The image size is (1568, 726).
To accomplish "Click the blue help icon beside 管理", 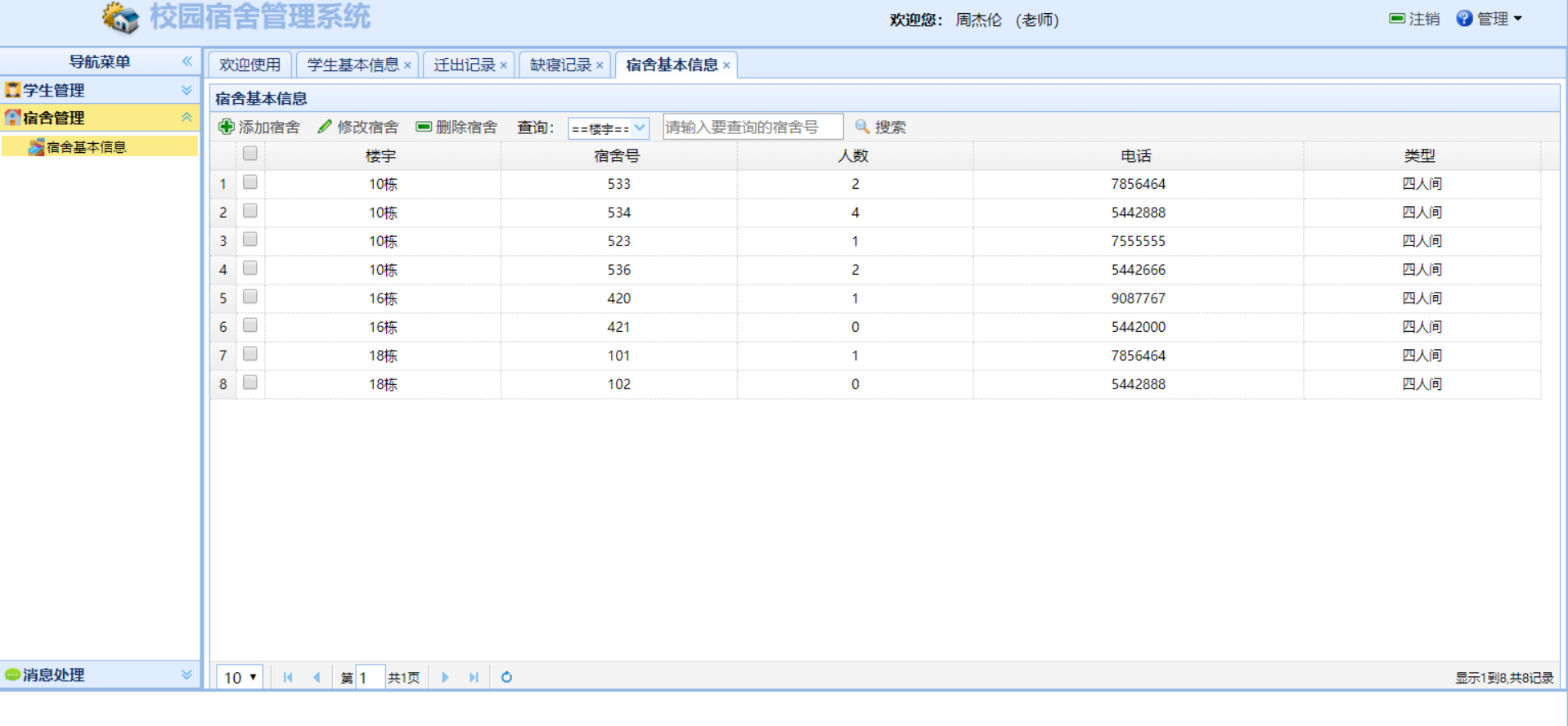I will pyautogui.click(x=1464, y=18).
